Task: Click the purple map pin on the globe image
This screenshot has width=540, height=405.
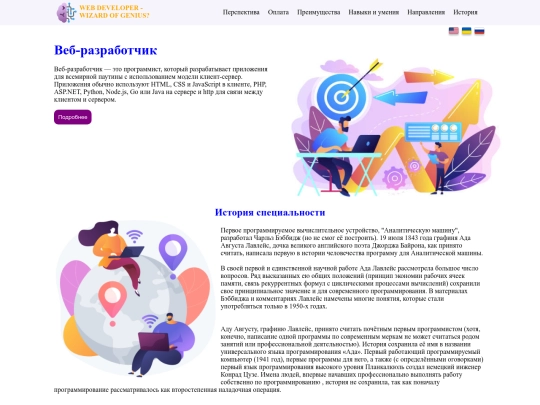Action: click(173, 252)
